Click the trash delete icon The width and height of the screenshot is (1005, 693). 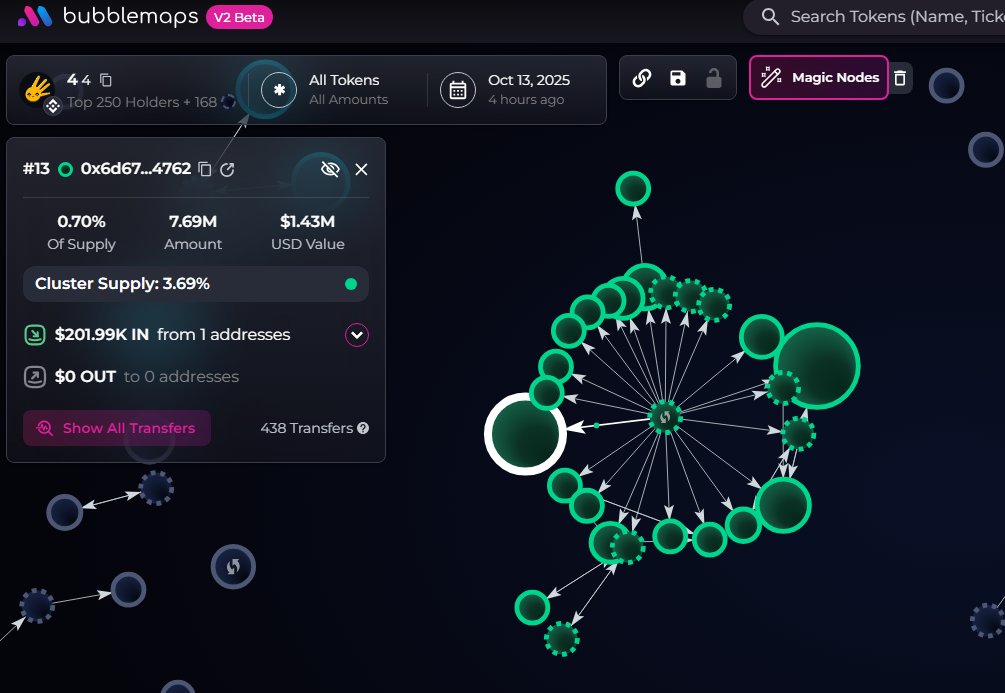click(x=900, y=78)
